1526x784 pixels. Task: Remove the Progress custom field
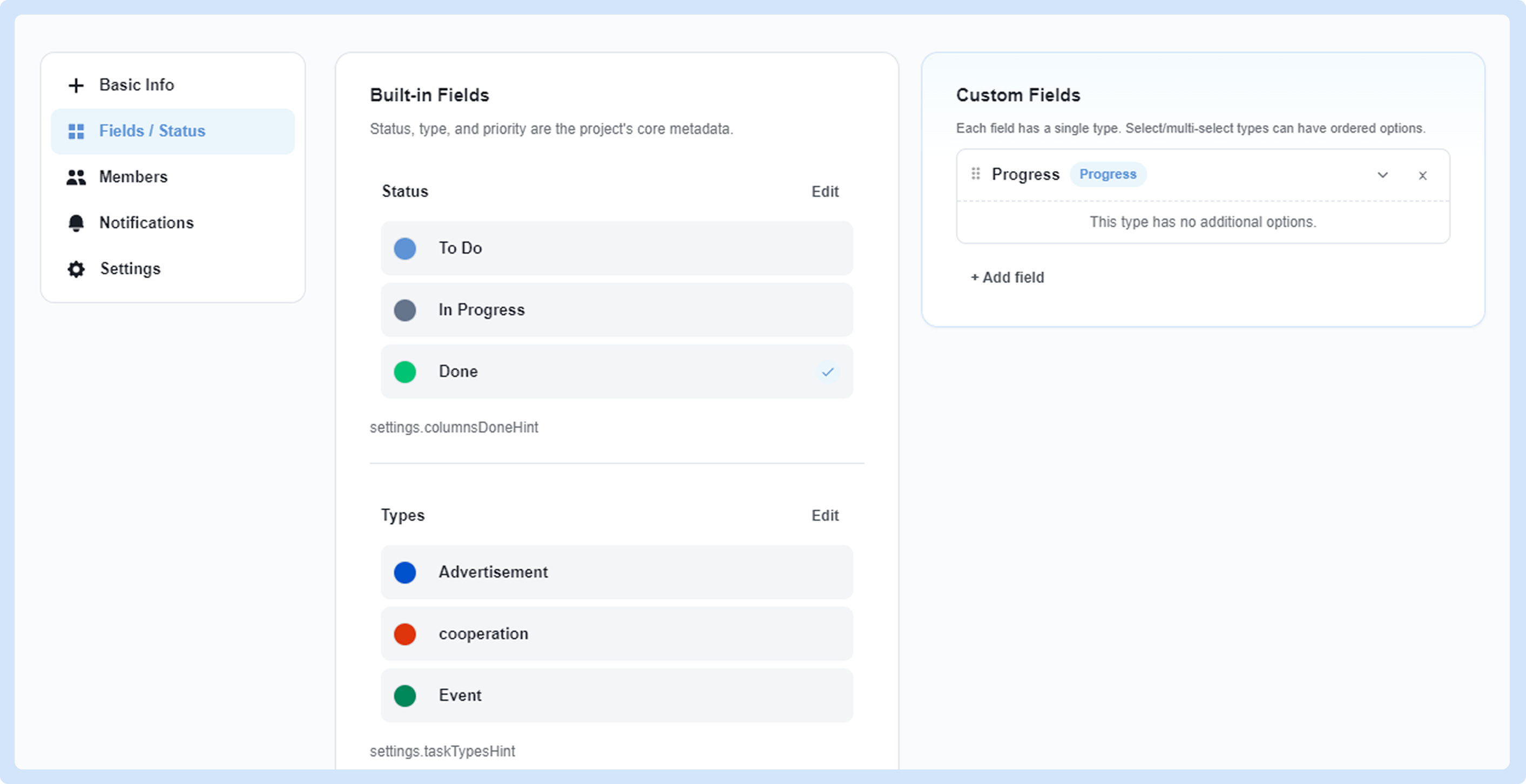pyautogui.click(x=1422, y=175)
